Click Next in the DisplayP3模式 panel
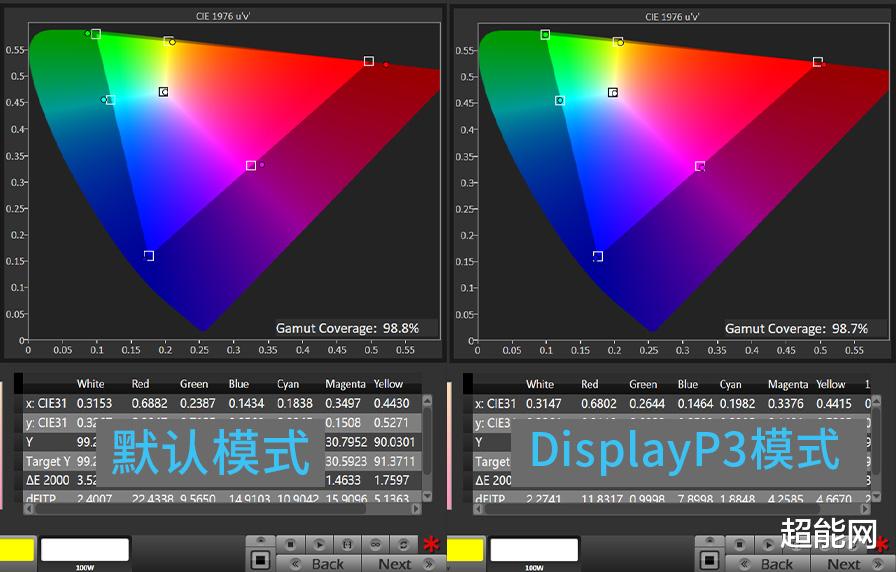The image size is (896, 572). pos(853,563)
